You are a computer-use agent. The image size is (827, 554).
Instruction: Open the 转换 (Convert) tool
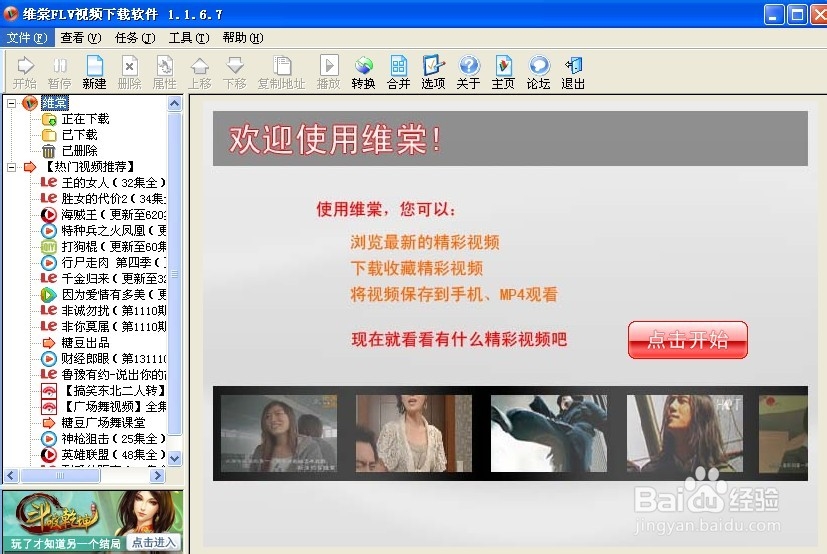363,73
